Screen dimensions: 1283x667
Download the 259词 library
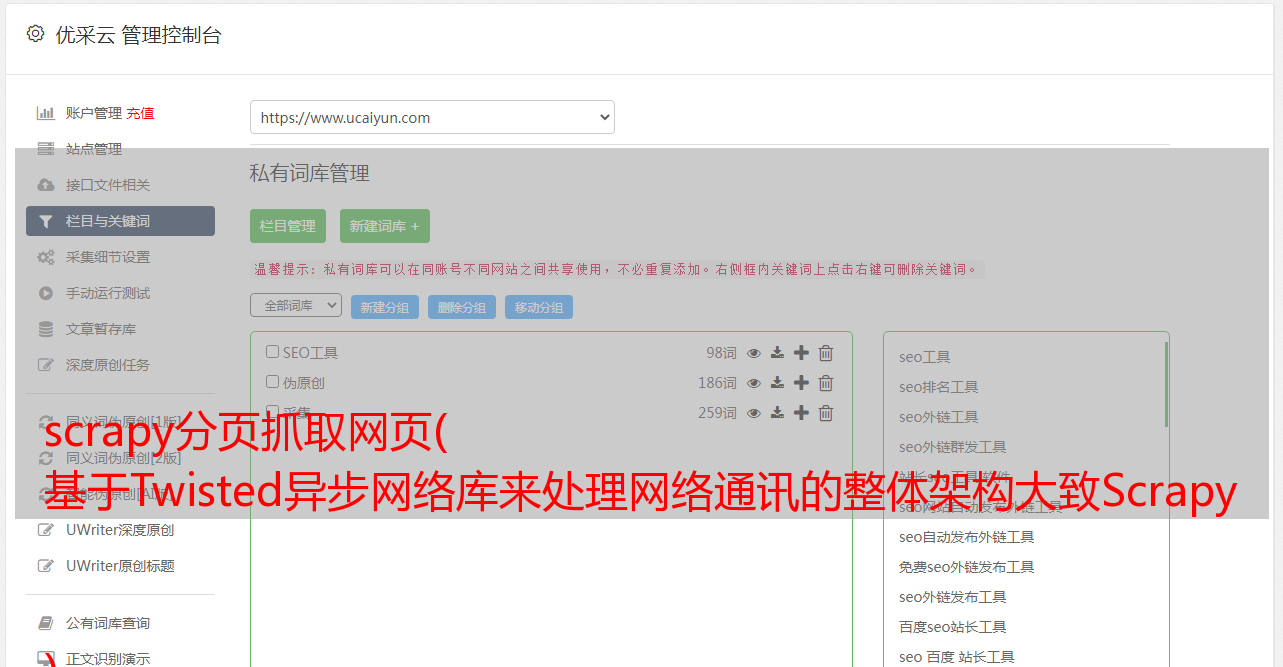coord(777,413)
